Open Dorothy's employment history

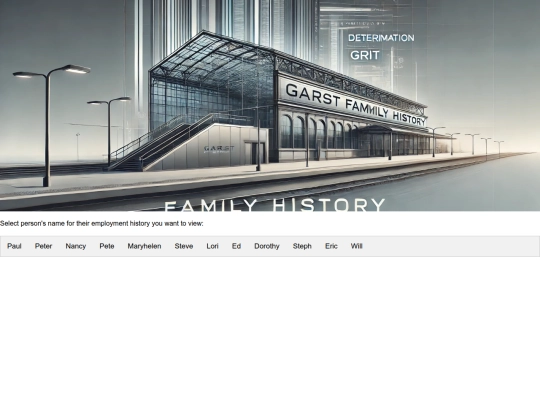click(267, 246)
